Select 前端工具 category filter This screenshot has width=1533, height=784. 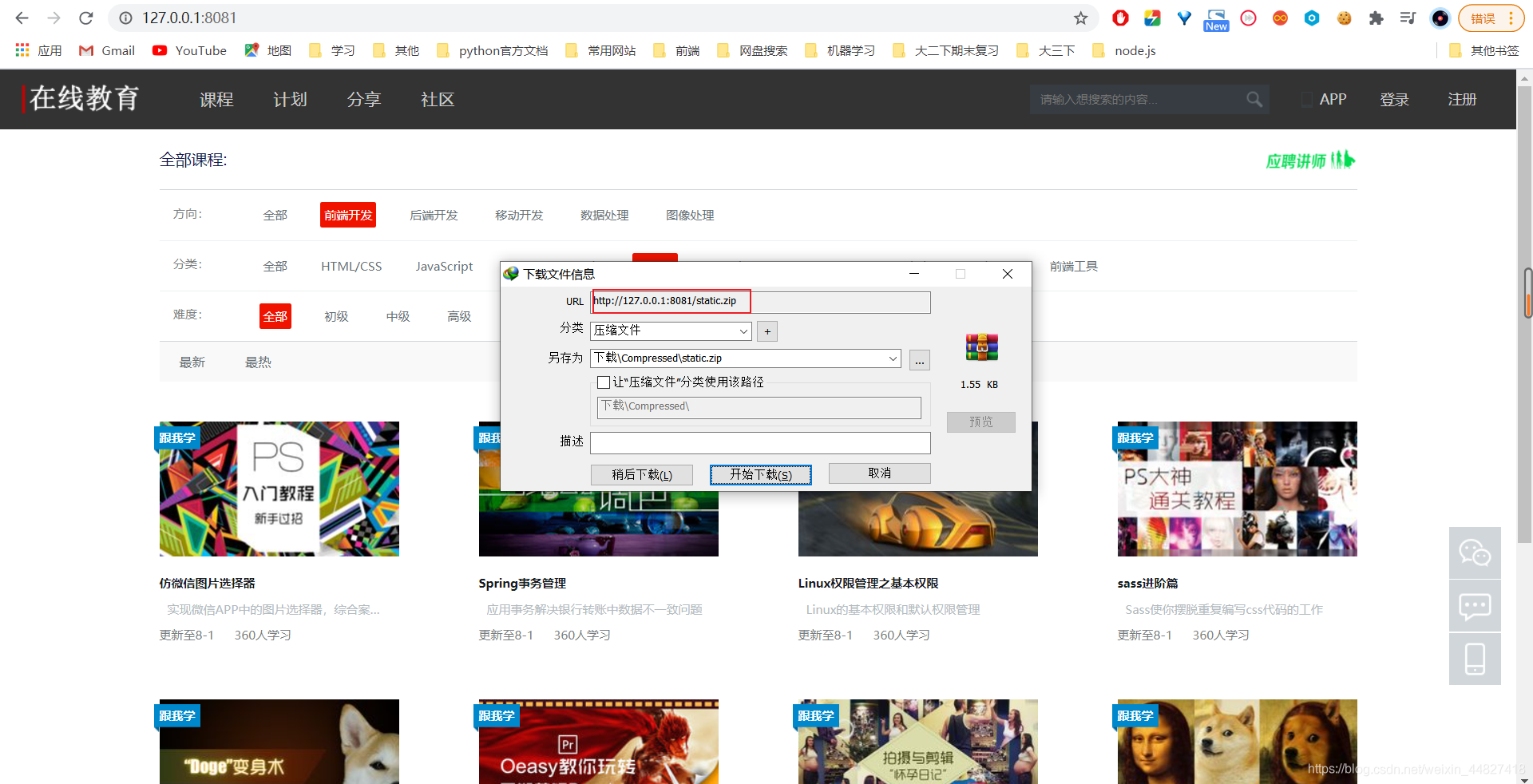tap(1074, 266)
